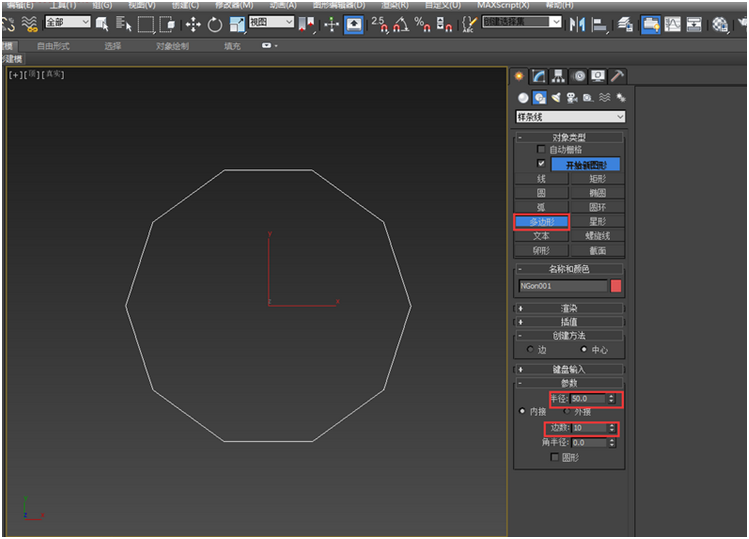Click the 星形 shape button

597,221
